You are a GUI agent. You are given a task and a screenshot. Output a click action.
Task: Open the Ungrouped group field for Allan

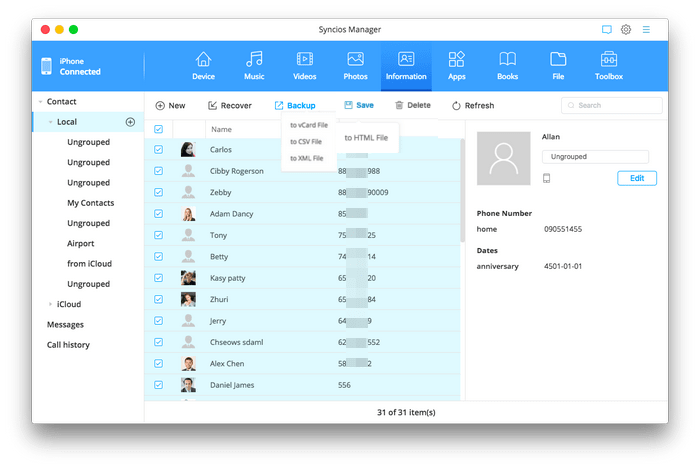pyautogui.click(x=595, y=157)
